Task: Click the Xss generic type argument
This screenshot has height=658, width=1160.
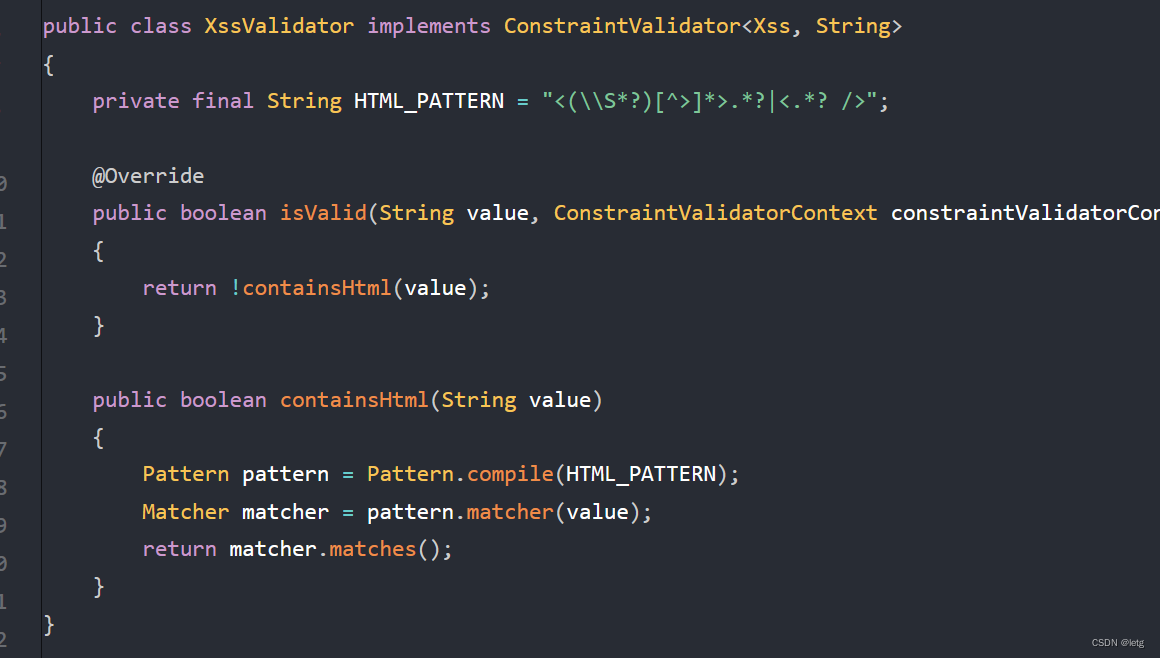Action: click(771, 26)
